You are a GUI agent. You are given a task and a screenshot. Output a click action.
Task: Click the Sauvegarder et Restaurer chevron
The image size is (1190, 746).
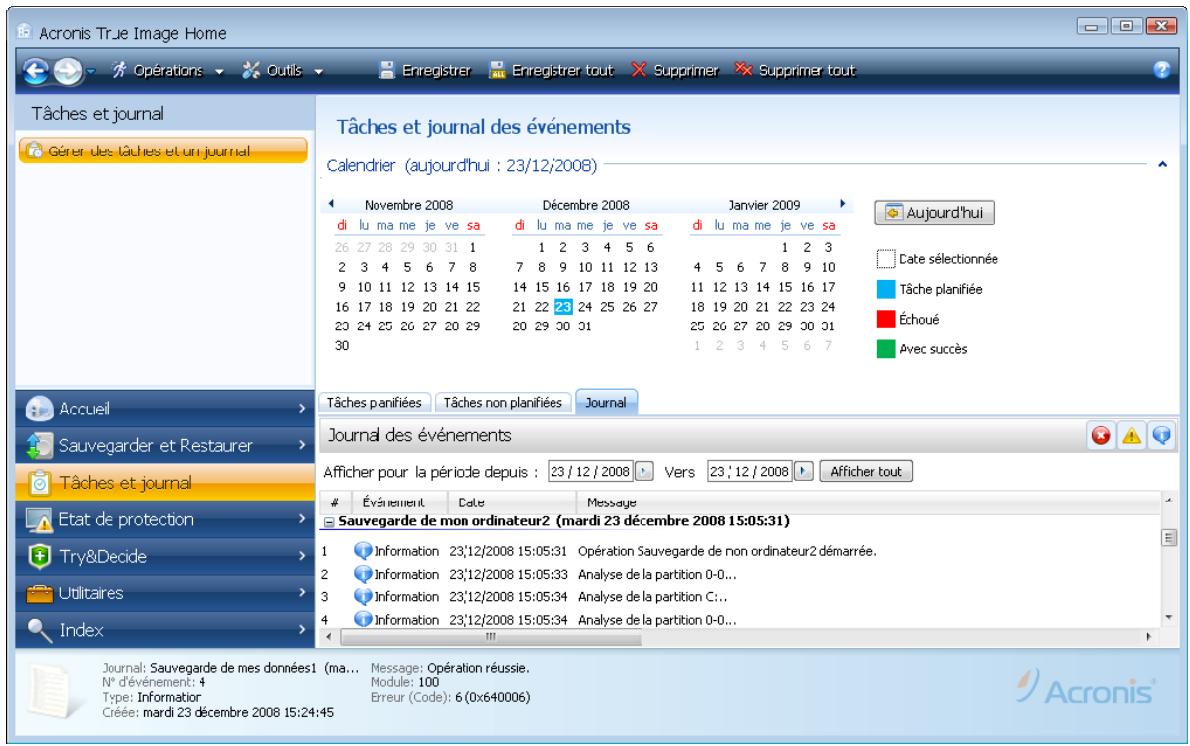click(302, 445)
